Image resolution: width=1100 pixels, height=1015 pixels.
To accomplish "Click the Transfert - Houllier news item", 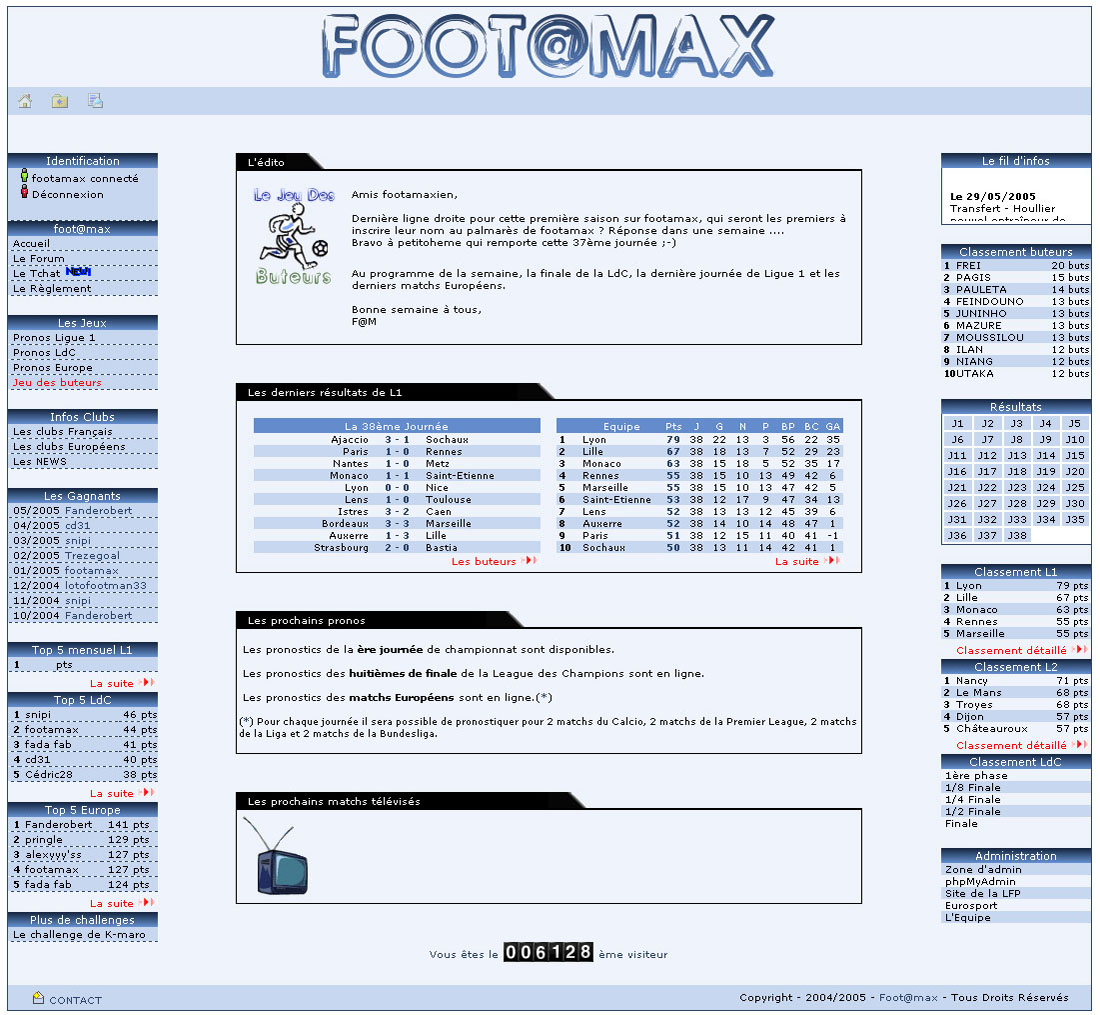I will (1002, 209).
